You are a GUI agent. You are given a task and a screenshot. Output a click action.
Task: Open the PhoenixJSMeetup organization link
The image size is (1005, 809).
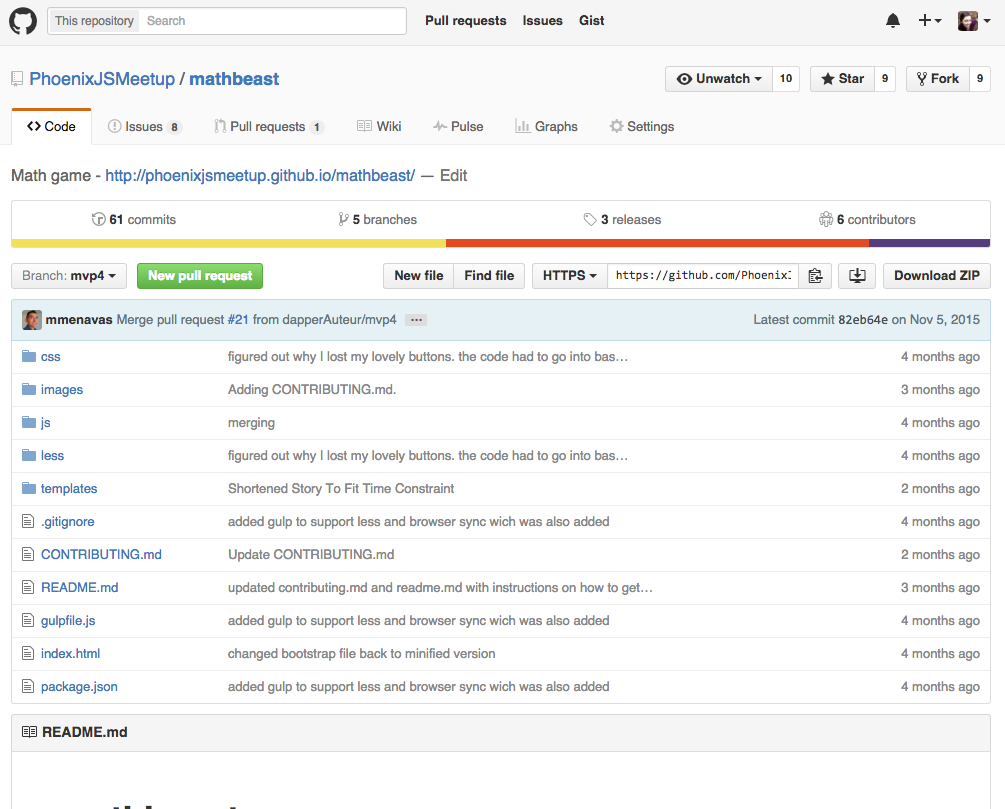[x=102, y=79]
